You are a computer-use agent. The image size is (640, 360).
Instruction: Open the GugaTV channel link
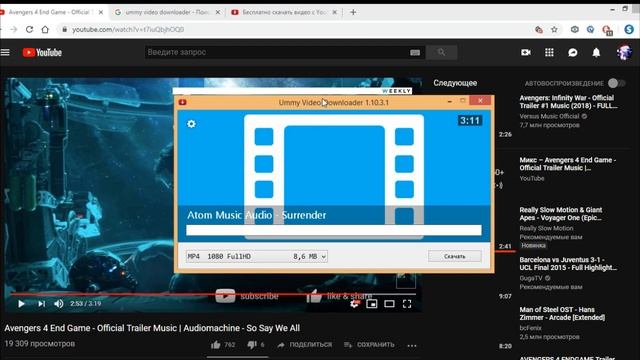(x=531, y=278)
